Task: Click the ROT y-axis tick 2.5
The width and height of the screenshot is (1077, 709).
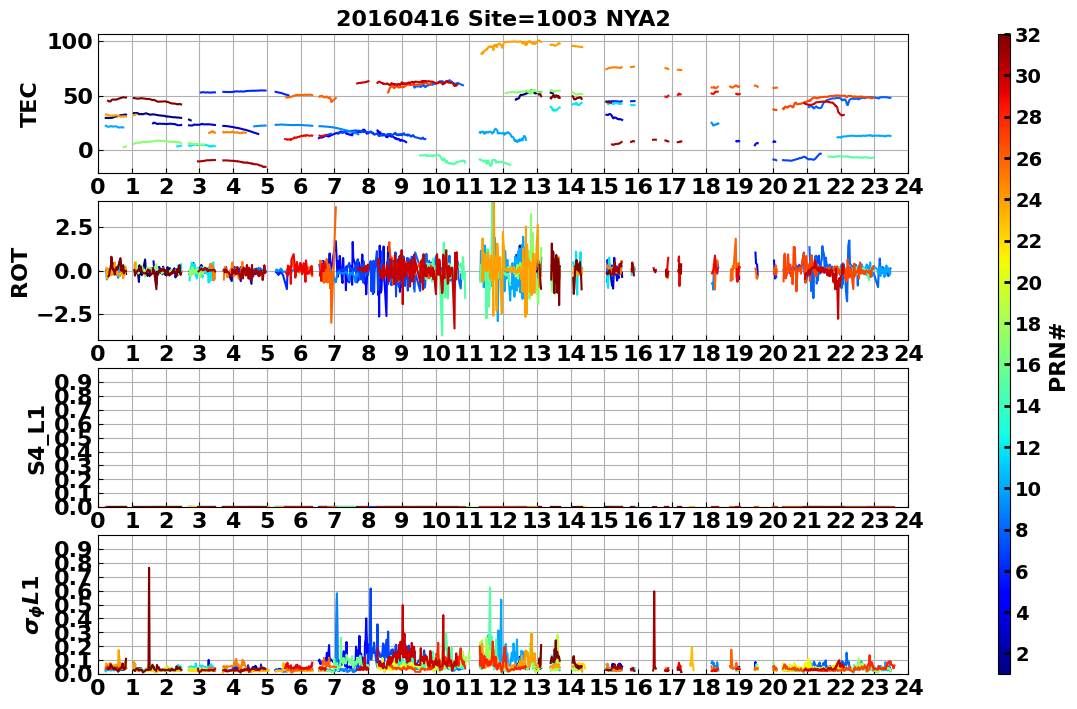Action: coord(73,227)
